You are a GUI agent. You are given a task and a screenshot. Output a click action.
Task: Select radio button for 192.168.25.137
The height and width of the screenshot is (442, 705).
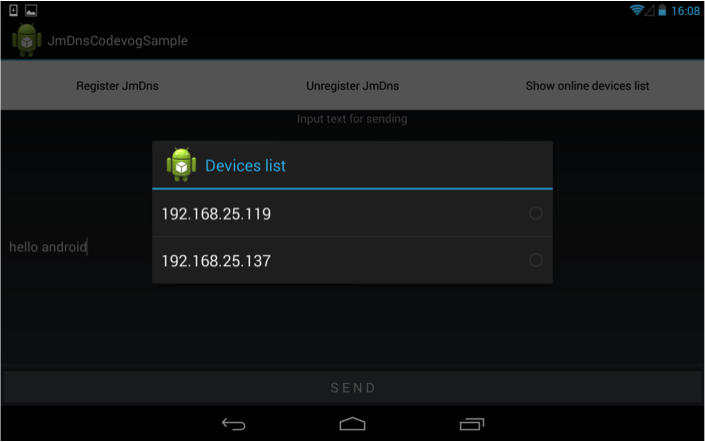coord(535,260)
